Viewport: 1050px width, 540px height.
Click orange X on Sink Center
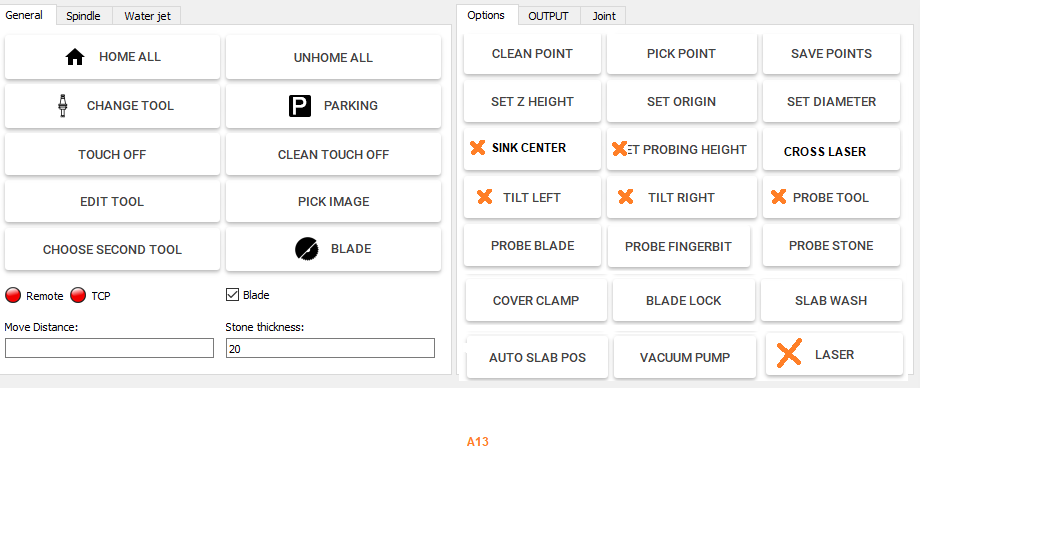tap(478, 148)
